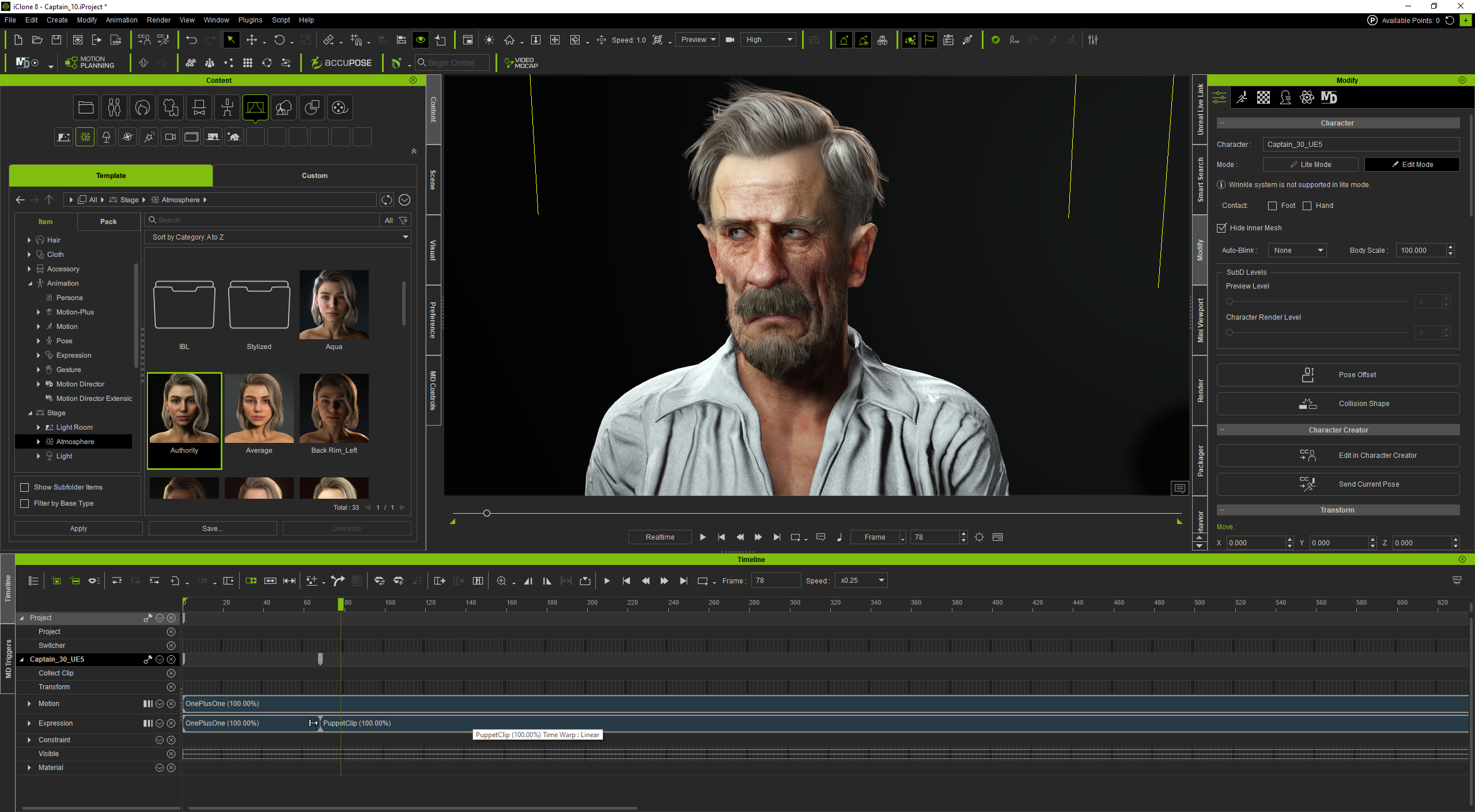Click Edit in Character Creator

(1338, 455)
